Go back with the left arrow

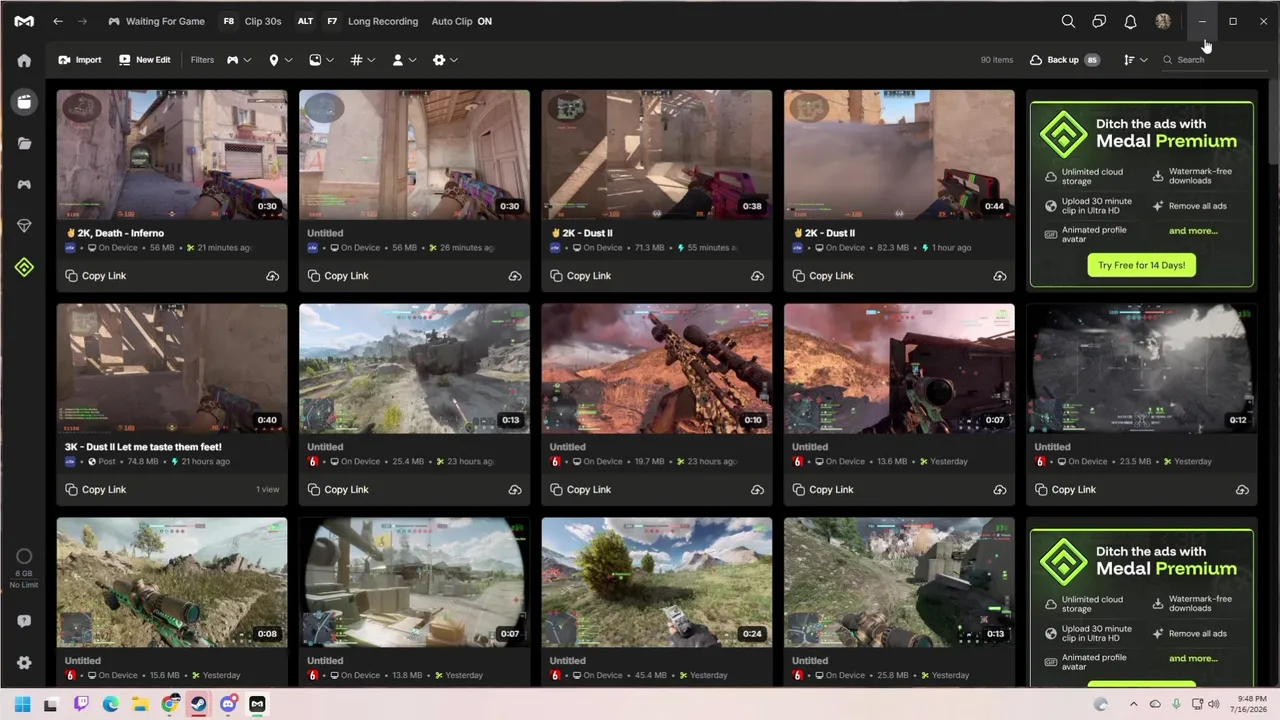[x=58, y=21]
